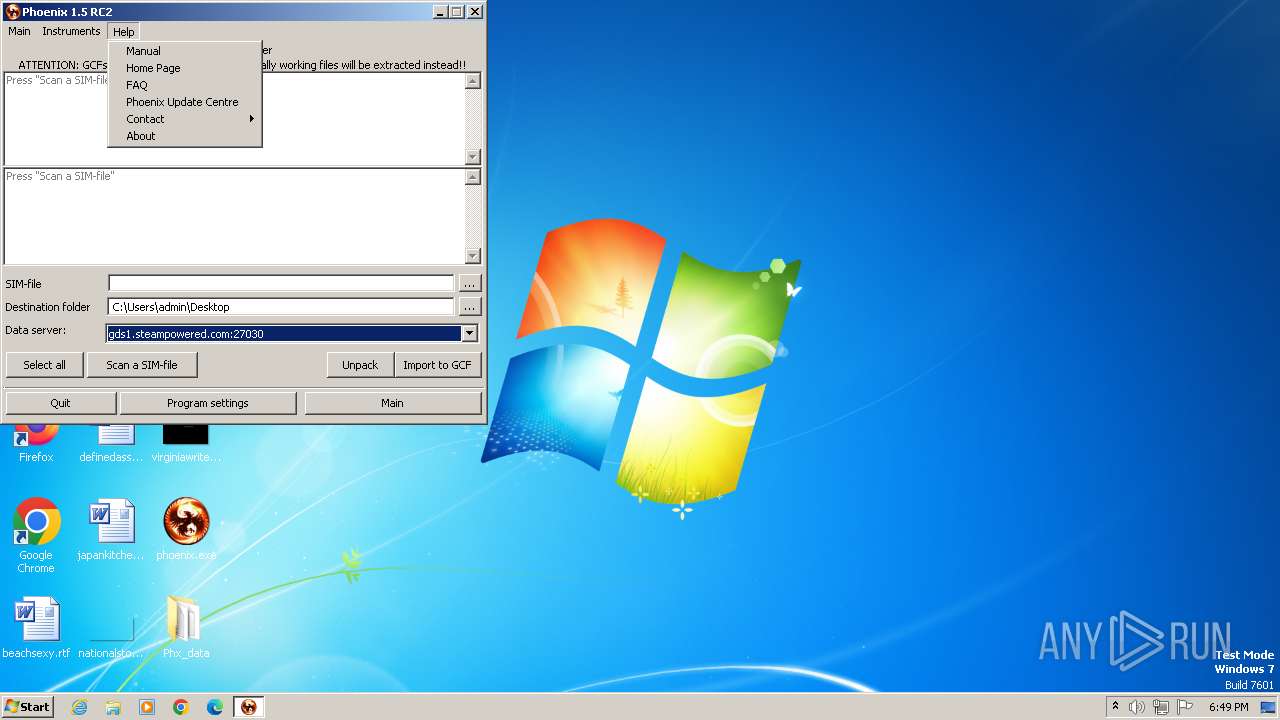1280x720 pixels.
Task: Click the taskbar clock showing 6:49 PM
Action: pos(1228,707)
